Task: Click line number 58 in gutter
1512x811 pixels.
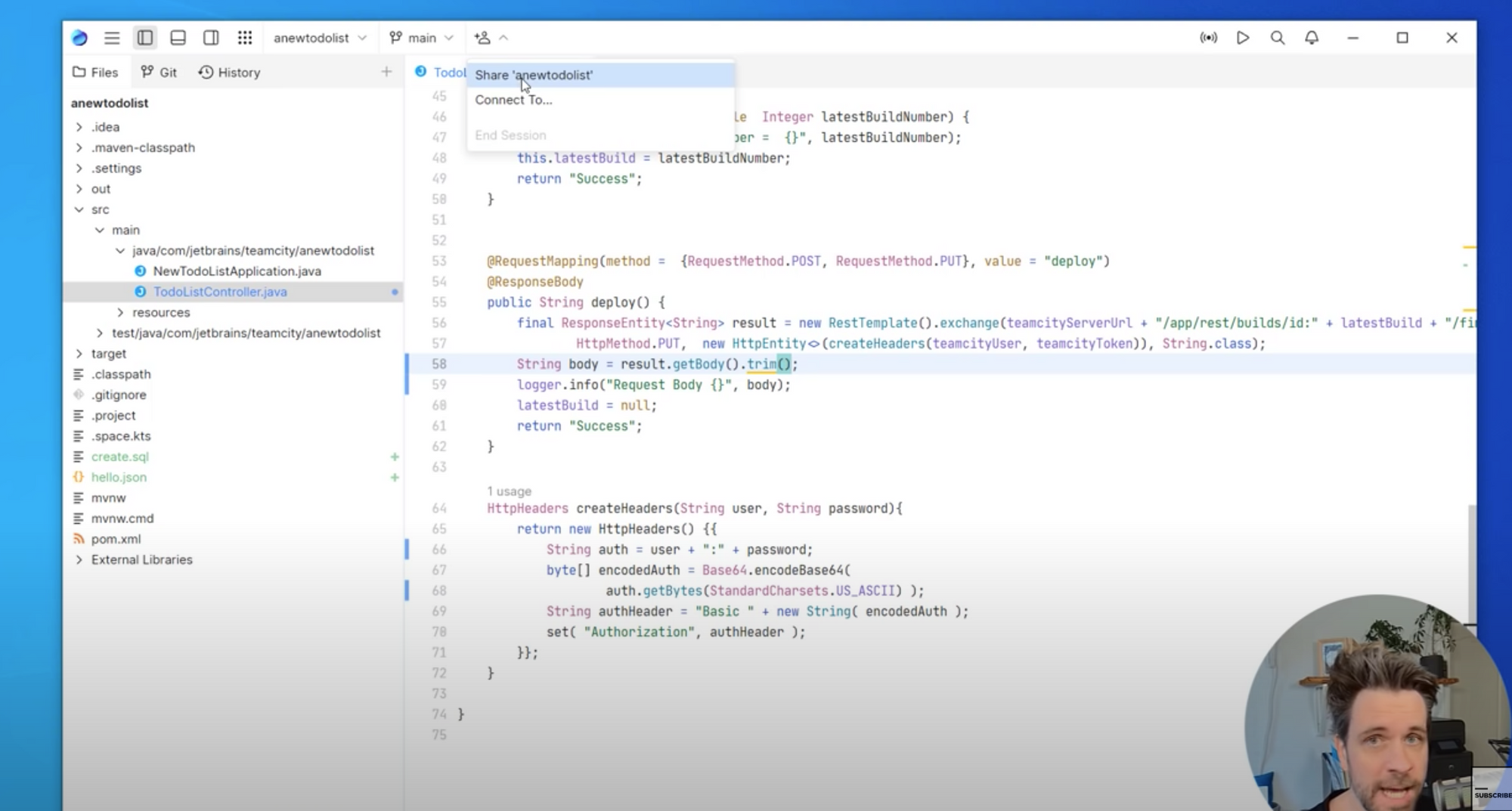Action: point(439,364)
